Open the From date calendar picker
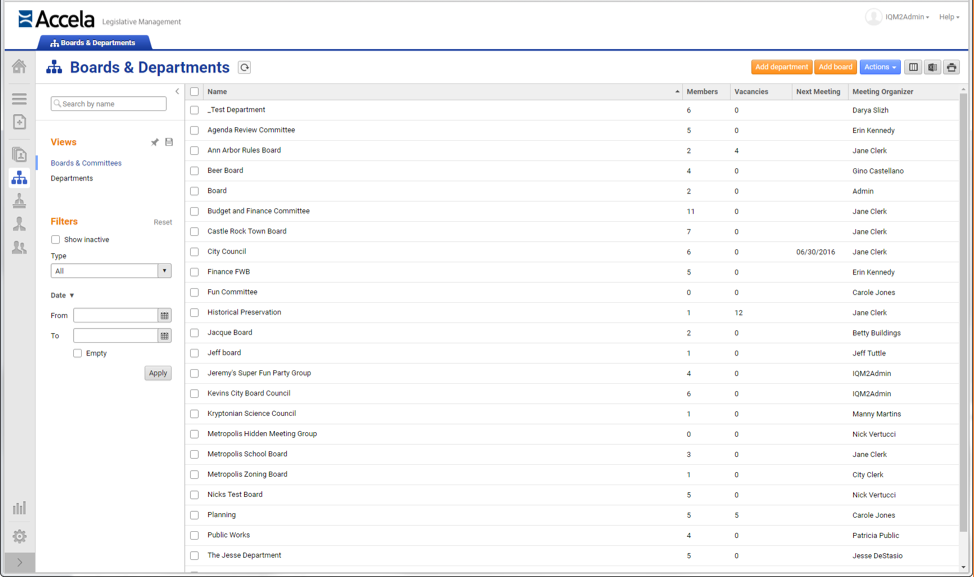The image size is (974, 577). tap(165, 316)
